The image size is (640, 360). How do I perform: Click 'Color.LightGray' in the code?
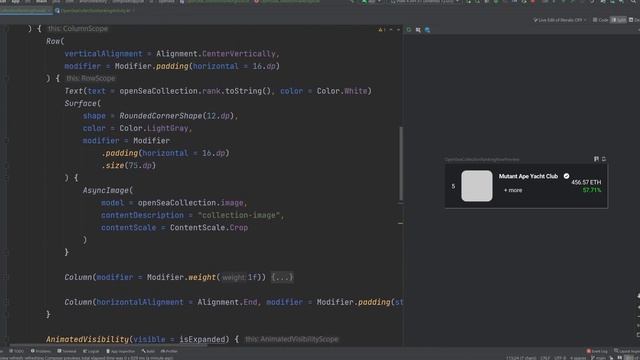(153, 128)
